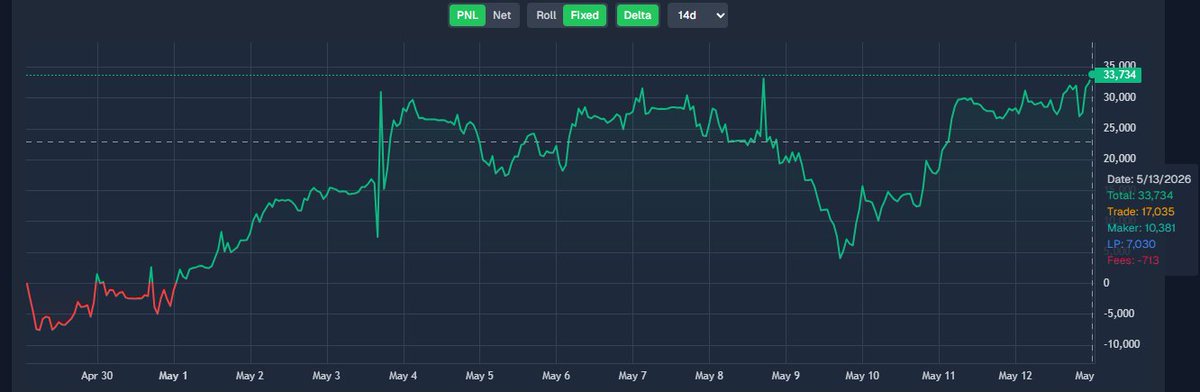Click the -5,000 y-axis label
1200x392 pixels.
1120,313
